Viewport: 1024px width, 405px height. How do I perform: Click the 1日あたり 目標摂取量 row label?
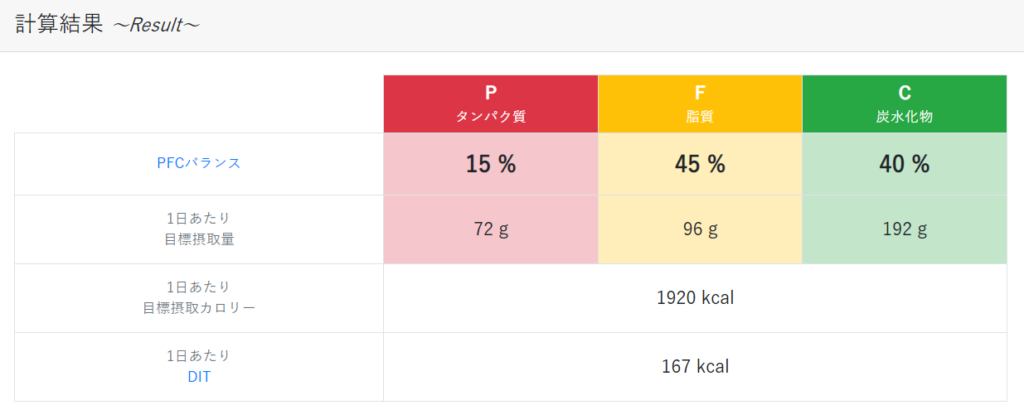pos(199,229)
